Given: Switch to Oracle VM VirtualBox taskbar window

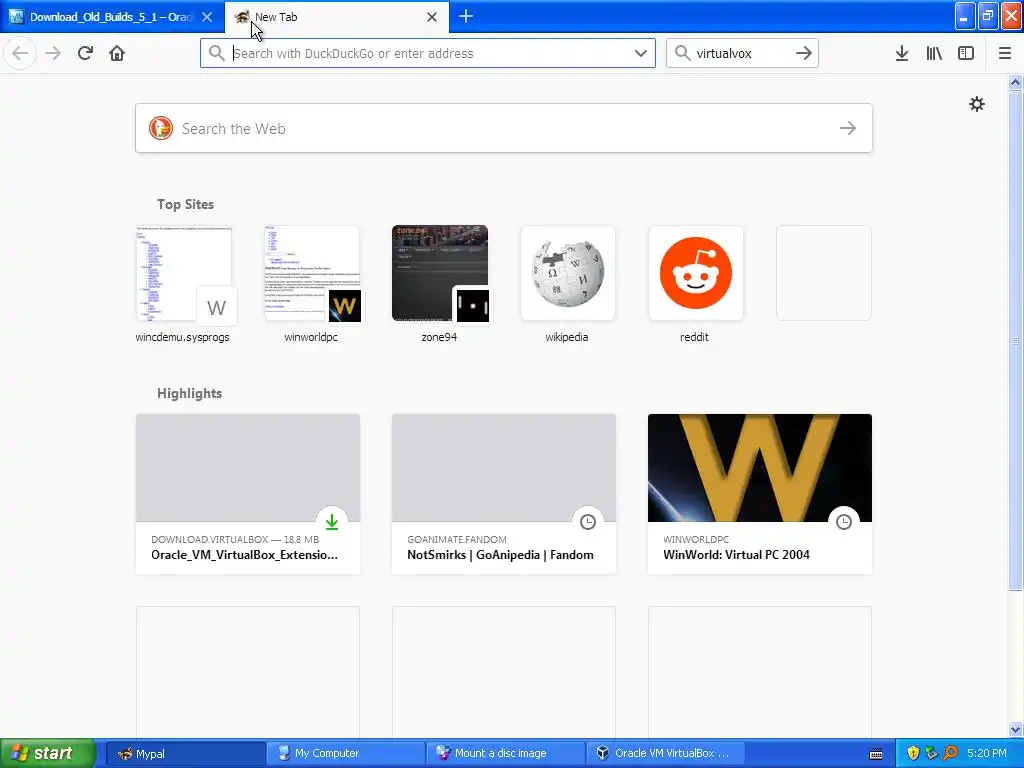Looking at the screenshot, I should coord(667,753).
